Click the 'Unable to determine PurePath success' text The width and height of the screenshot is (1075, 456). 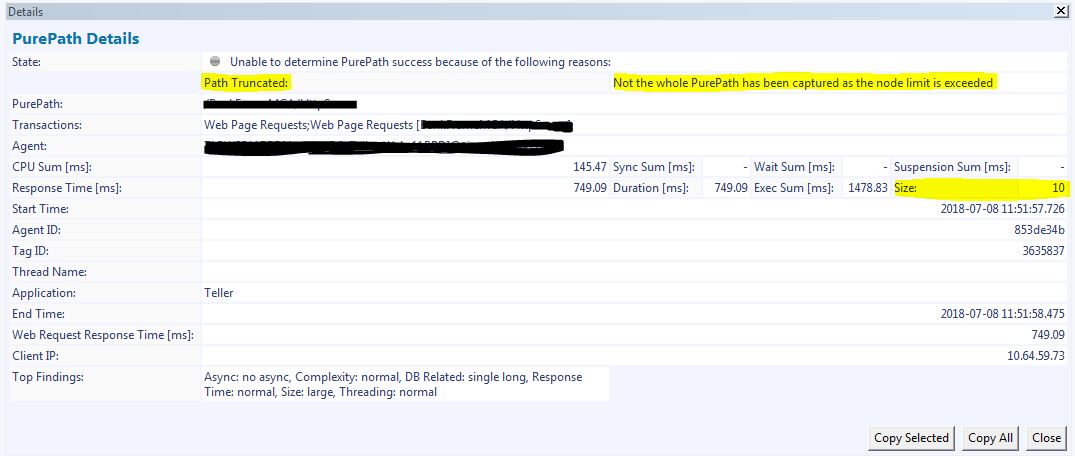420,62
